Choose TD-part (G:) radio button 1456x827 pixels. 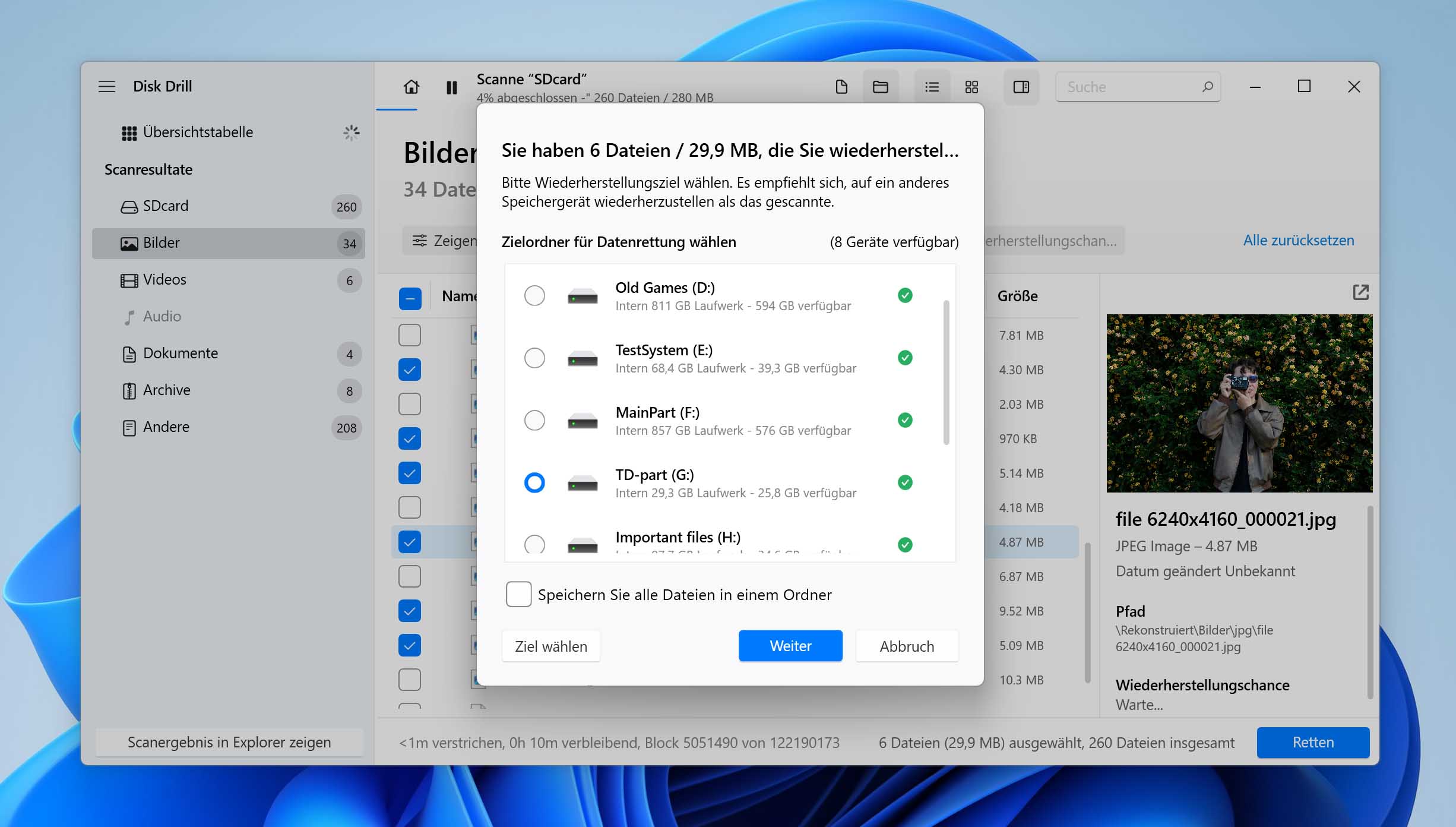tap(534, 482)
